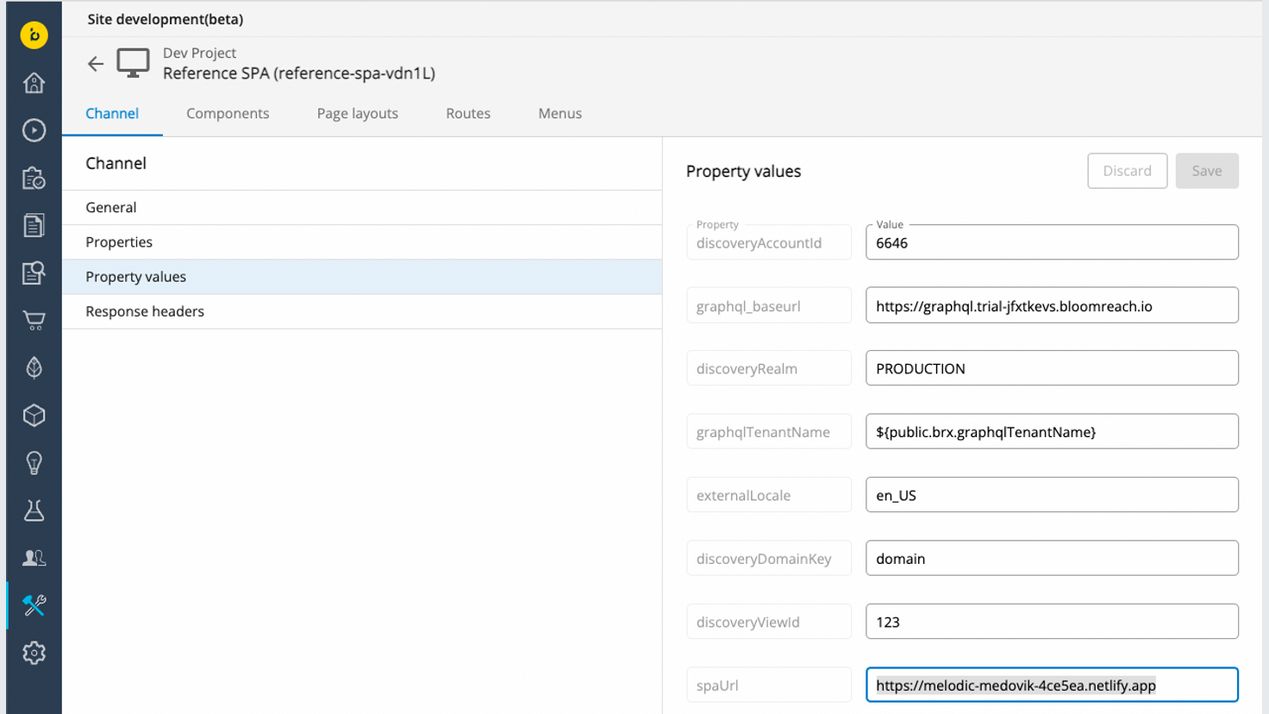Click the Reference SPA channel title

pos(299,73)
